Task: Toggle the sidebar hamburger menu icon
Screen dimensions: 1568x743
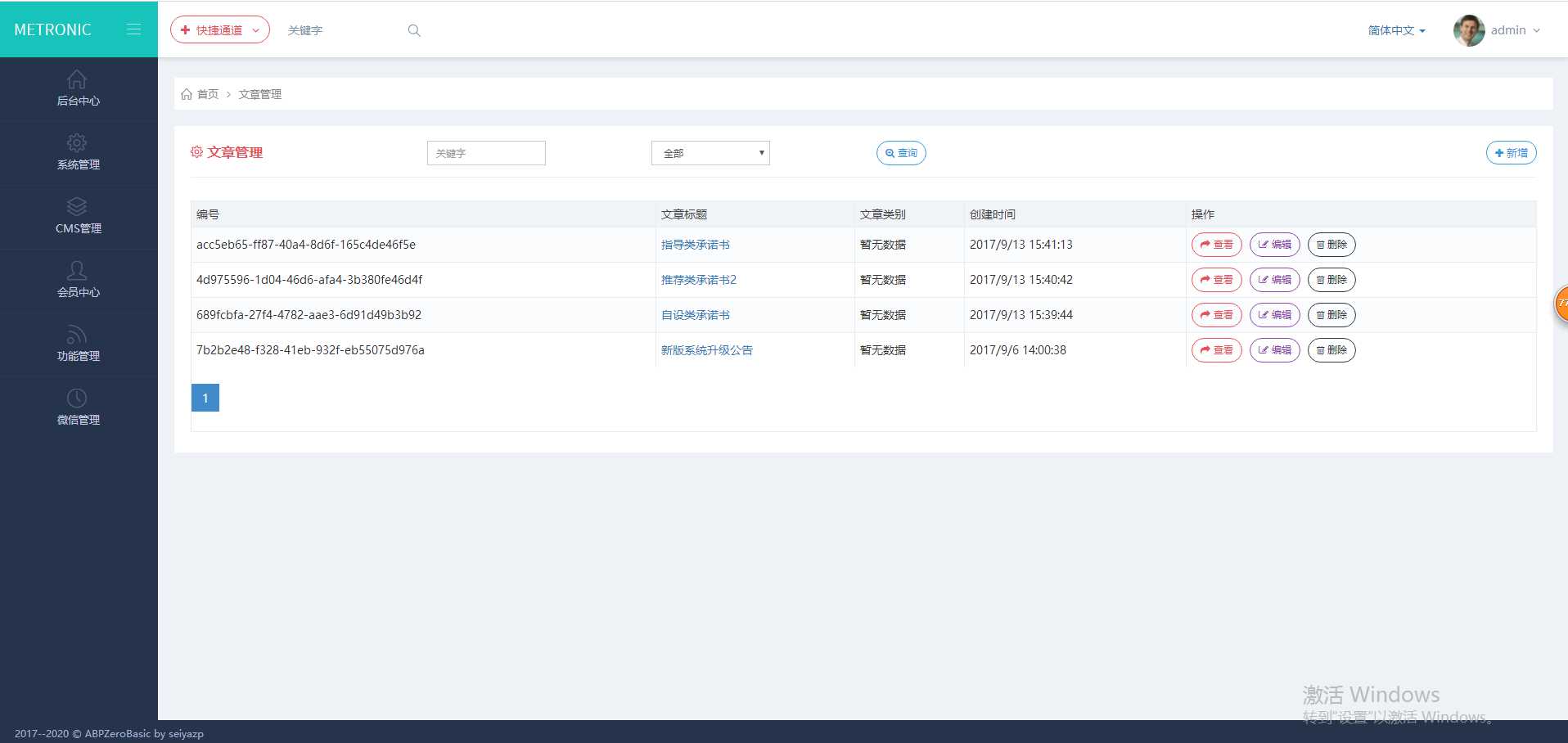Action: coord(133,29)
